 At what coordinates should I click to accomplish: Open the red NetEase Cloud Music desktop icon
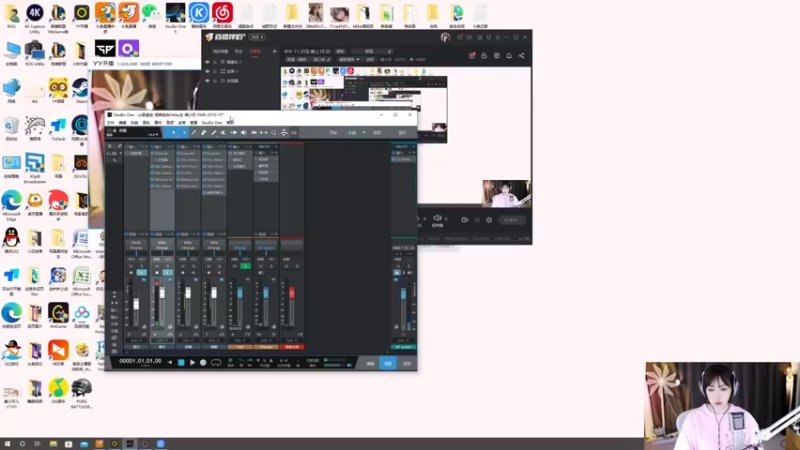[x=222, y=15]
